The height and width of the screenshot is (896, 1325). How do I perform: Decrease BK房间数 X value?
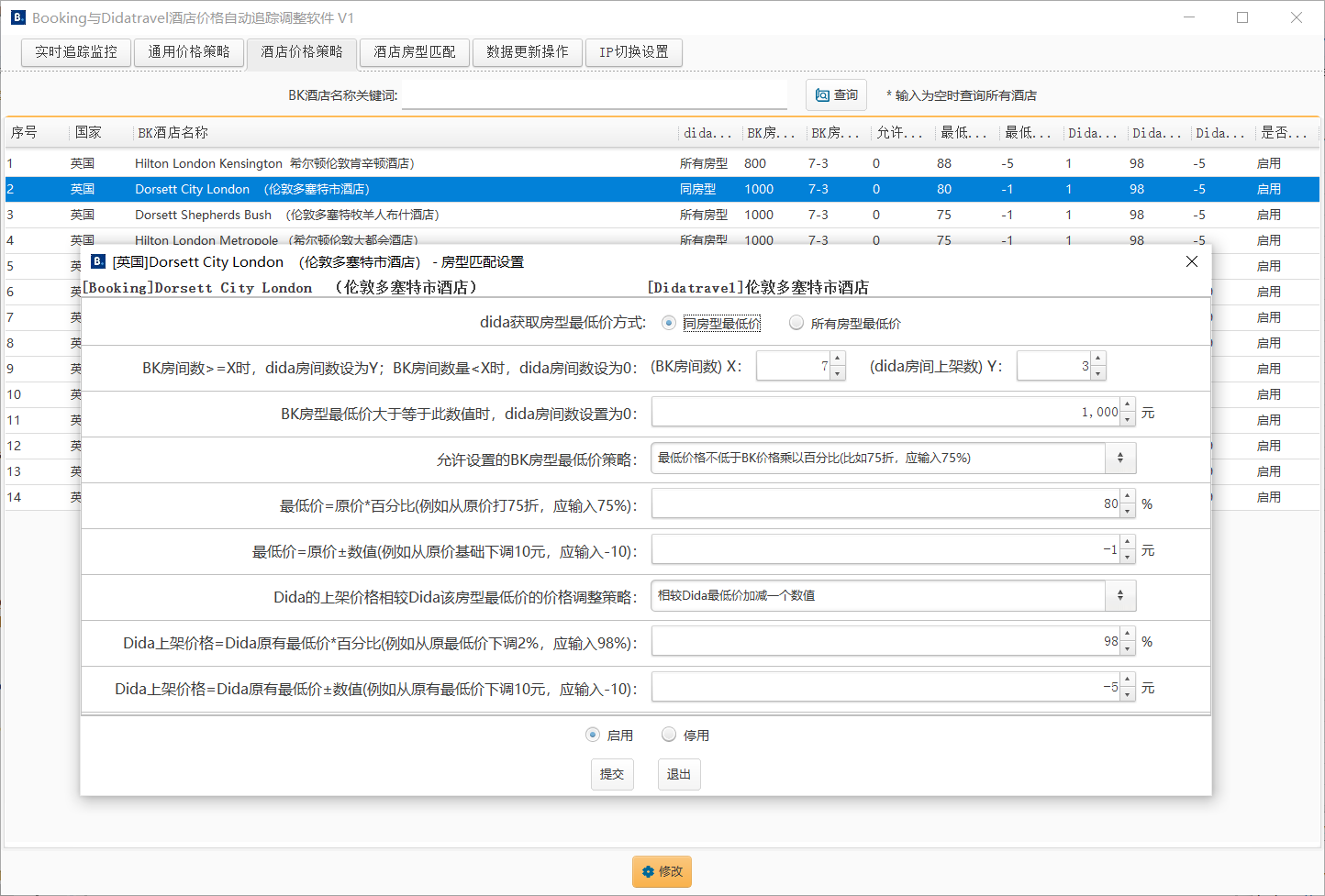pos(838,374)
